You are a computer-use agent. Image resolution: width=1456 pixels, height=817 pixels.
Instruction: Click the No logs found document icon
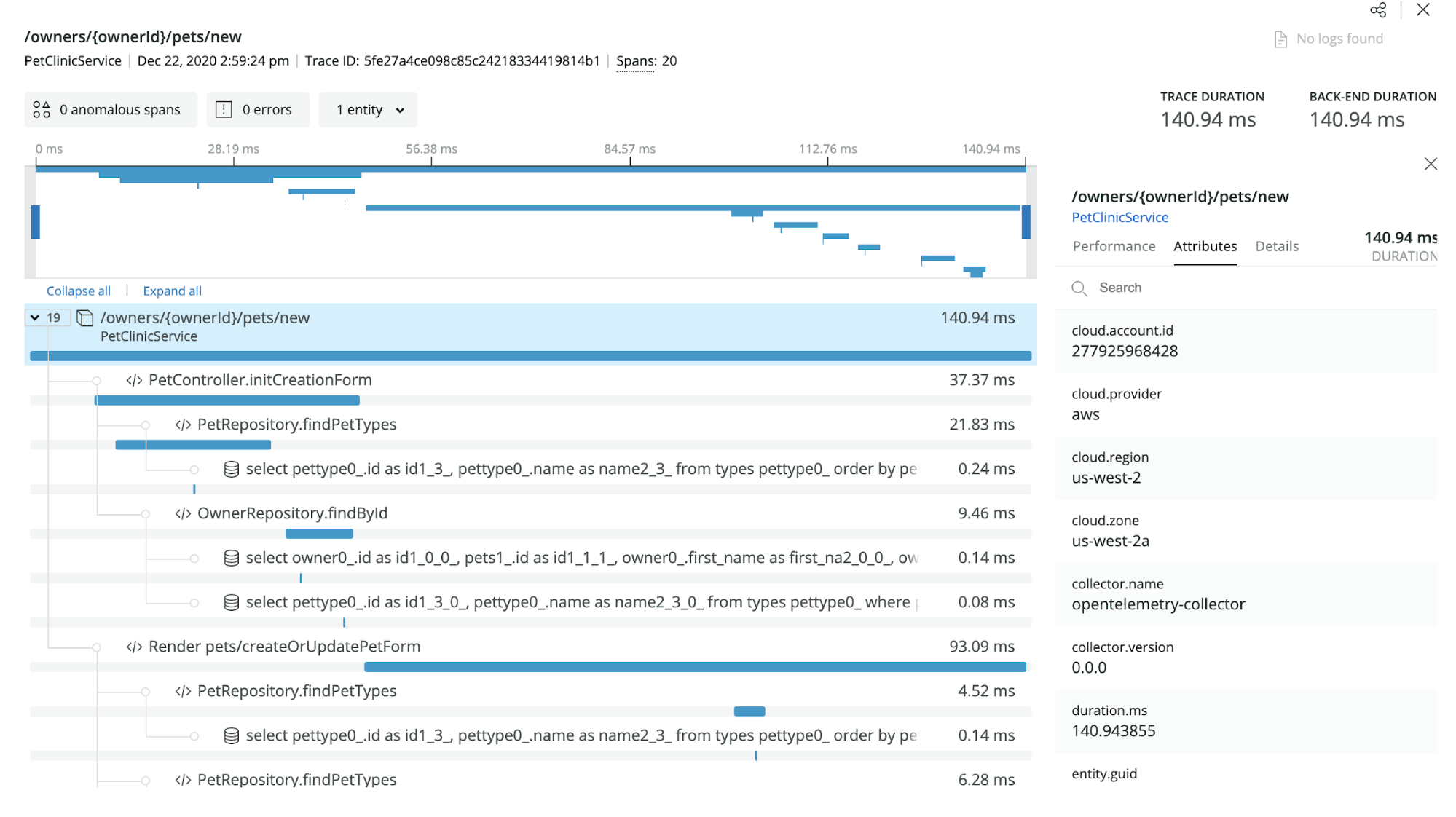point(1280,39)
